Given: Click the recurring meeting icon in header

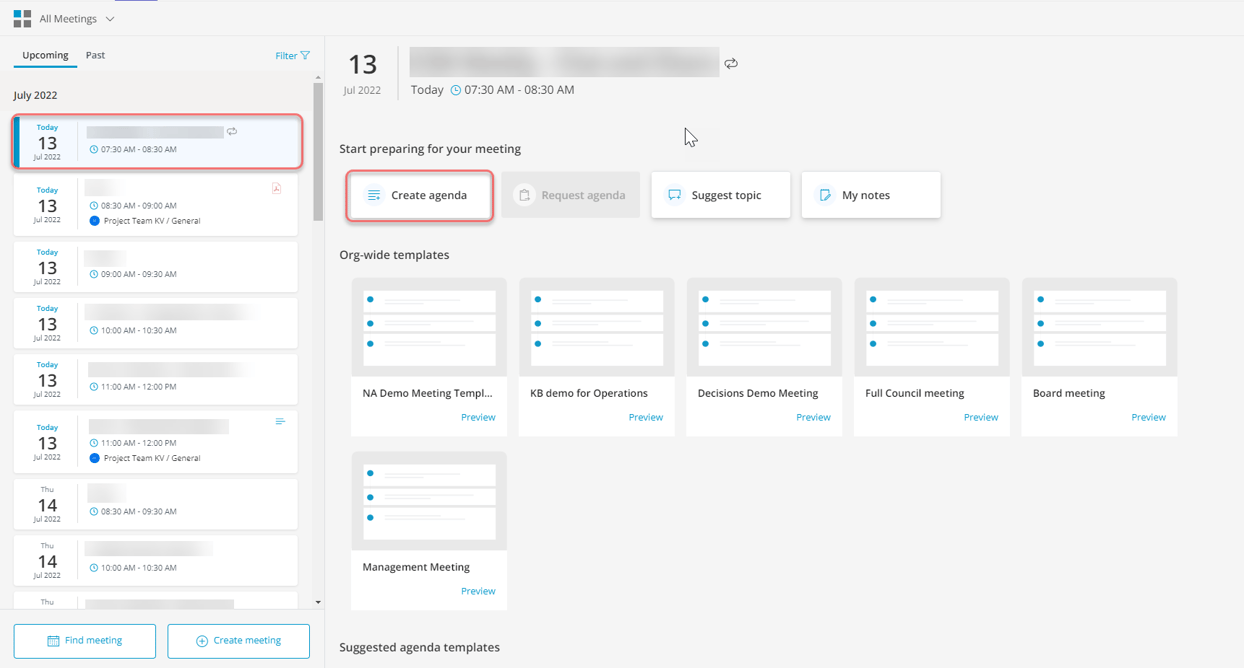Looking at the screenshot, I should pyautogui.click(x=731, y=63).
